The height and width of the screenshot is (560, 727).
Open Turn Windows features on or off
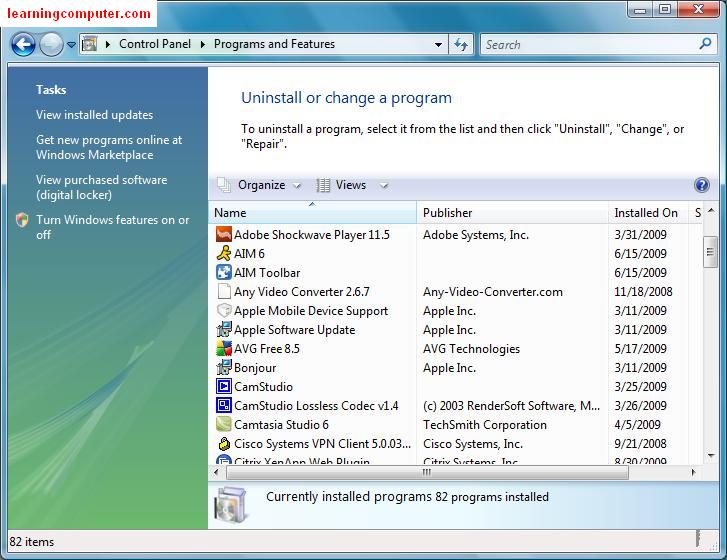point(113,227)
